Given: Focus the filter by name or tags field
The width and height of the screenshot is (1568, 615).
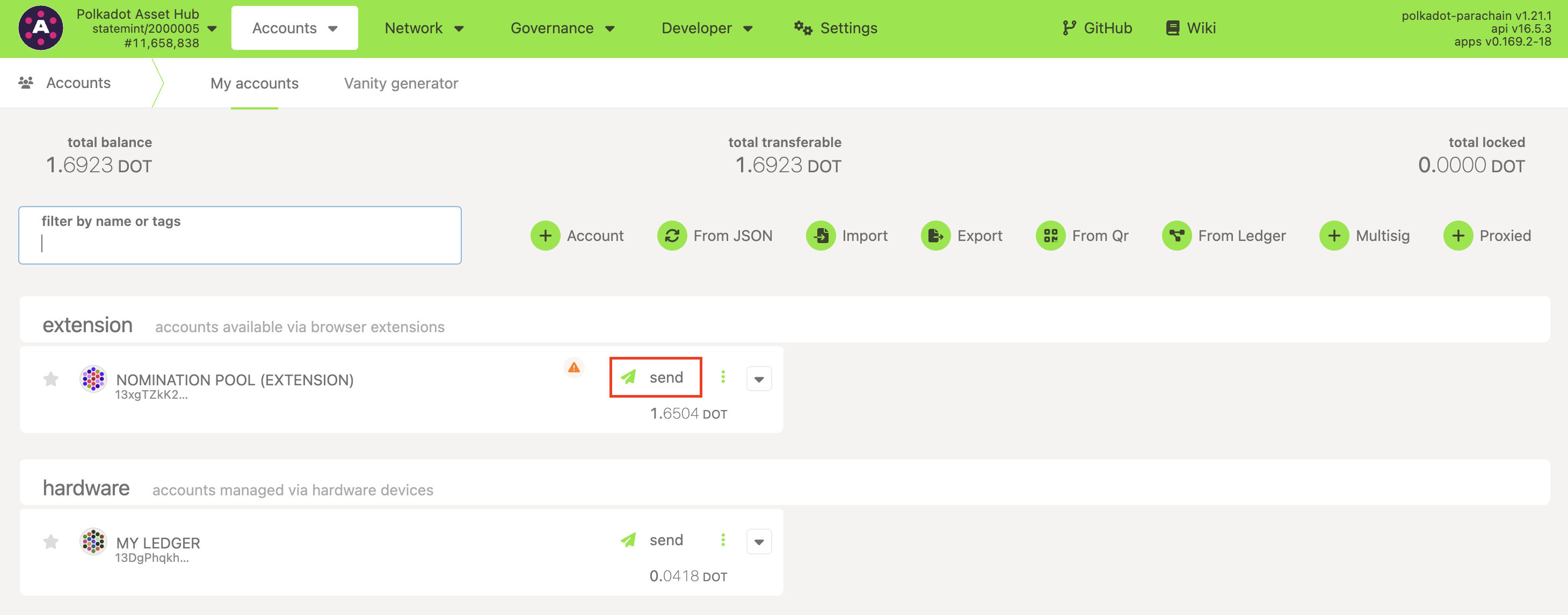Looking at the screenshot, I should (x=240, y=243).
